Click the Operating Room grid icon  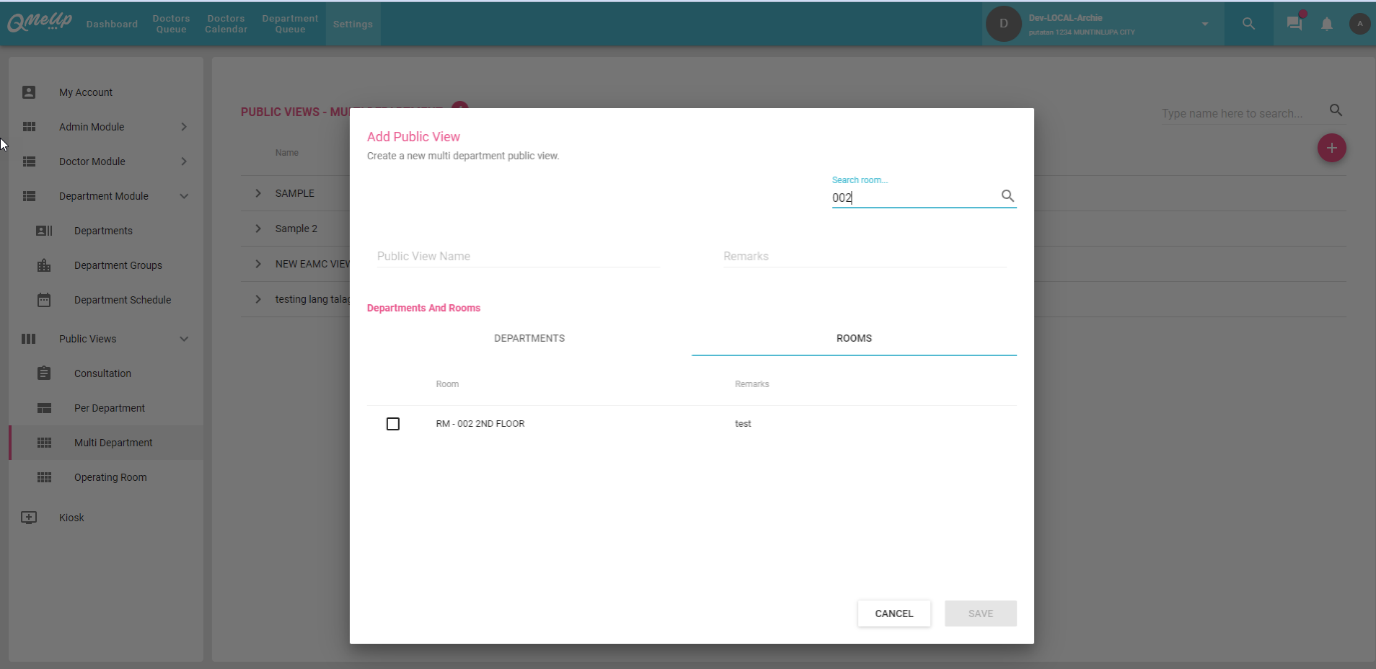coord(44,478)
